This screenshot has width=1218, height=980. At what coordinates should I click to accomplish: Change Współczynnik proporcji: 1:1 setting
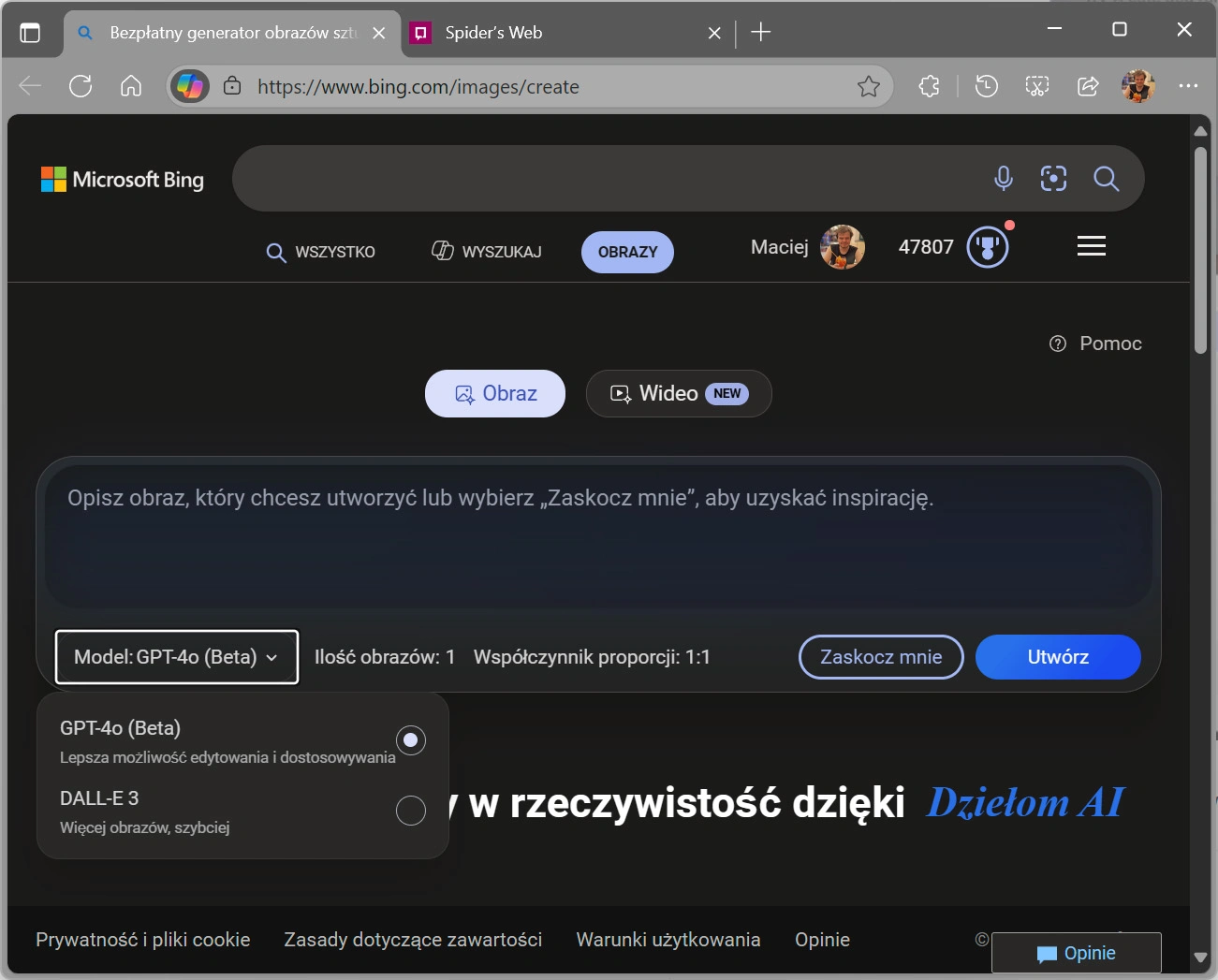coord(592,657)
